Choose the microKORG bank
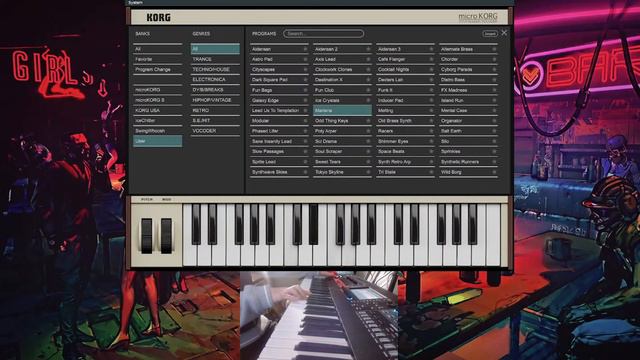Image resolution: width=640 pixels, height=360 pixels. pyautogui.click(x=158, y=90)
